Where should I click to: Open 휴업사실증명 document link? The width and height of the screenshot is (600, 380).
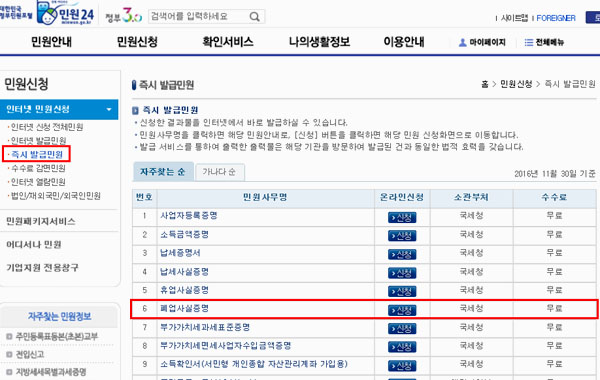coord(184,290)
